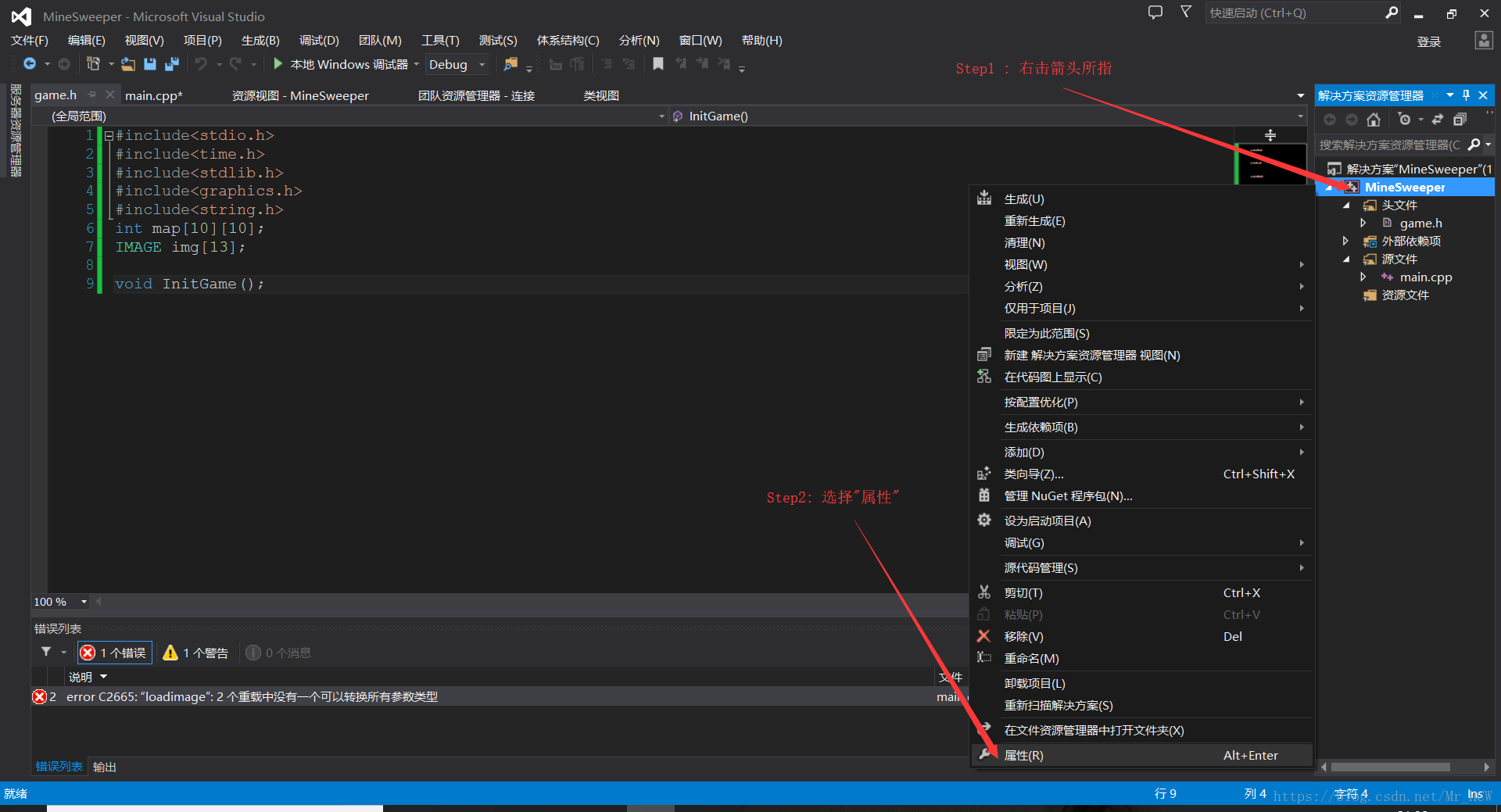The height and width of the screenshot is (812, 1501).
Task: Expand the 外部依赖项 node
Action: click(1345, 241)
